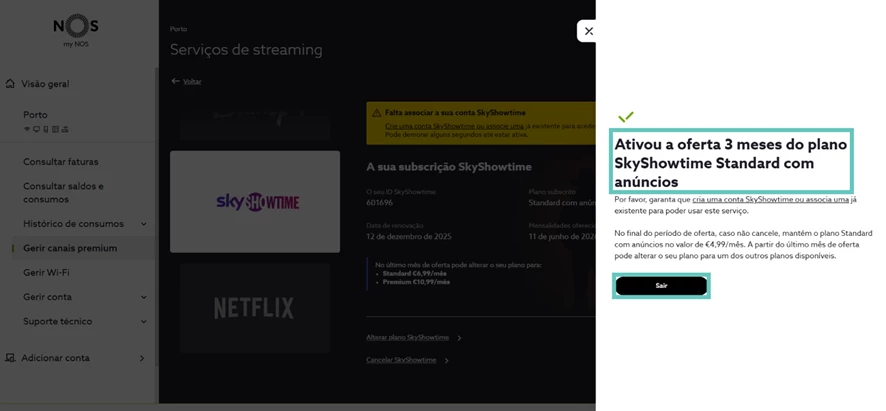Open Cancelar SkyShowtime link

coord(401,360)
